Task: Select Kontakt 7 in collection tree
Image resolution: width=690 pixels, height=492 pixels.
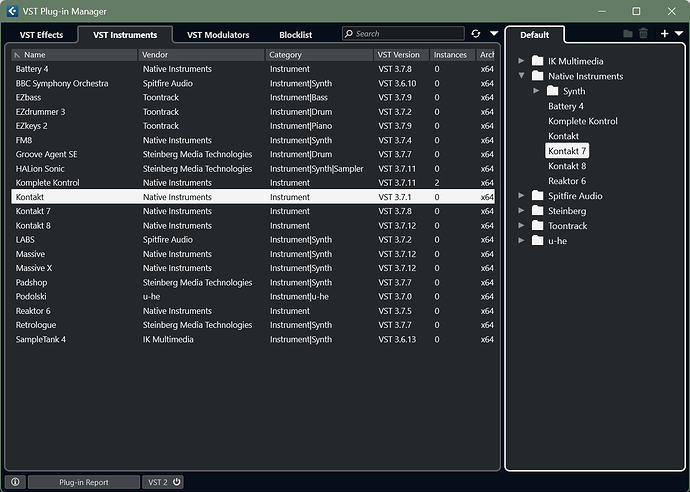Action: tap(567, 151)
